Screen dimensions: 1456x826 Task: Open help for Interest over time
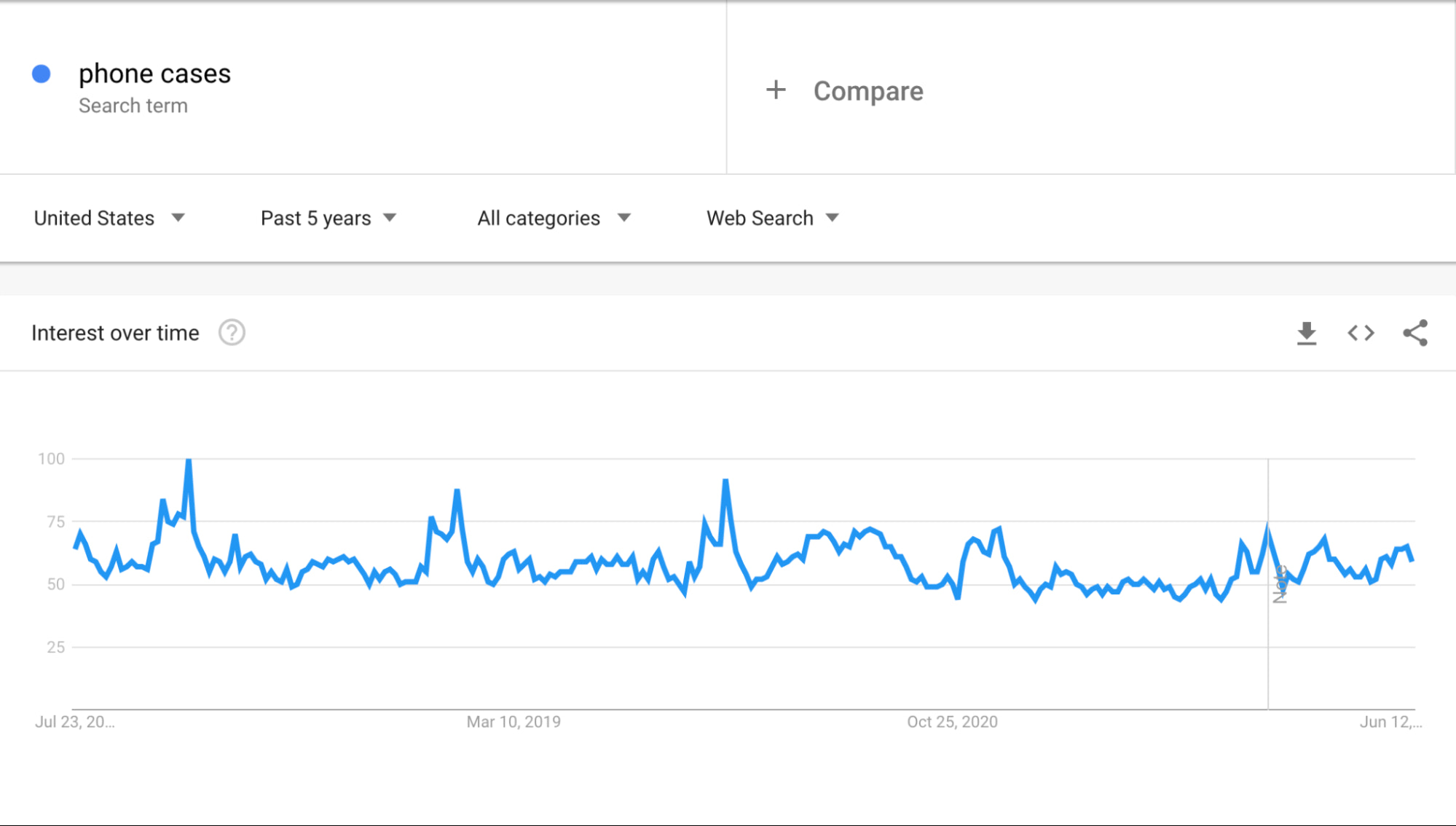pos(232,333)
